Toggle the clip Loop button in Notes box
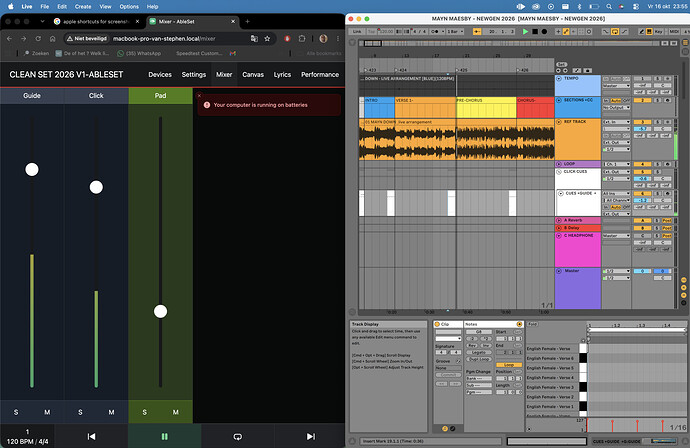The height and width of the screenshot is (448, 690). click(509, 365)
